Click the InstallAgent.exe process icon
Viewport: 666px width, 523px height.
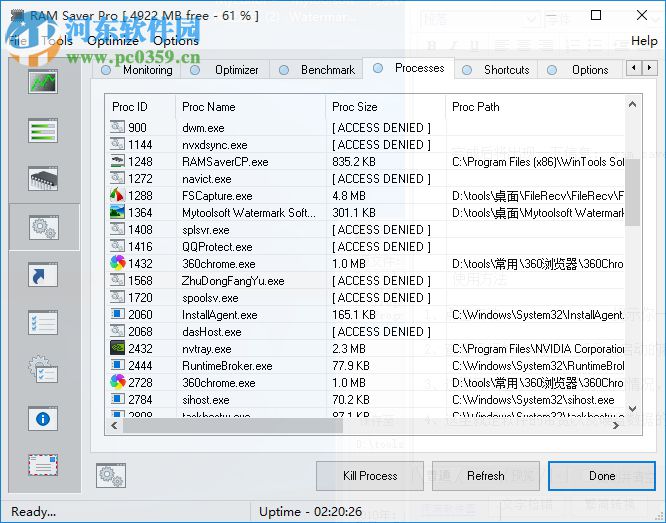117,314
